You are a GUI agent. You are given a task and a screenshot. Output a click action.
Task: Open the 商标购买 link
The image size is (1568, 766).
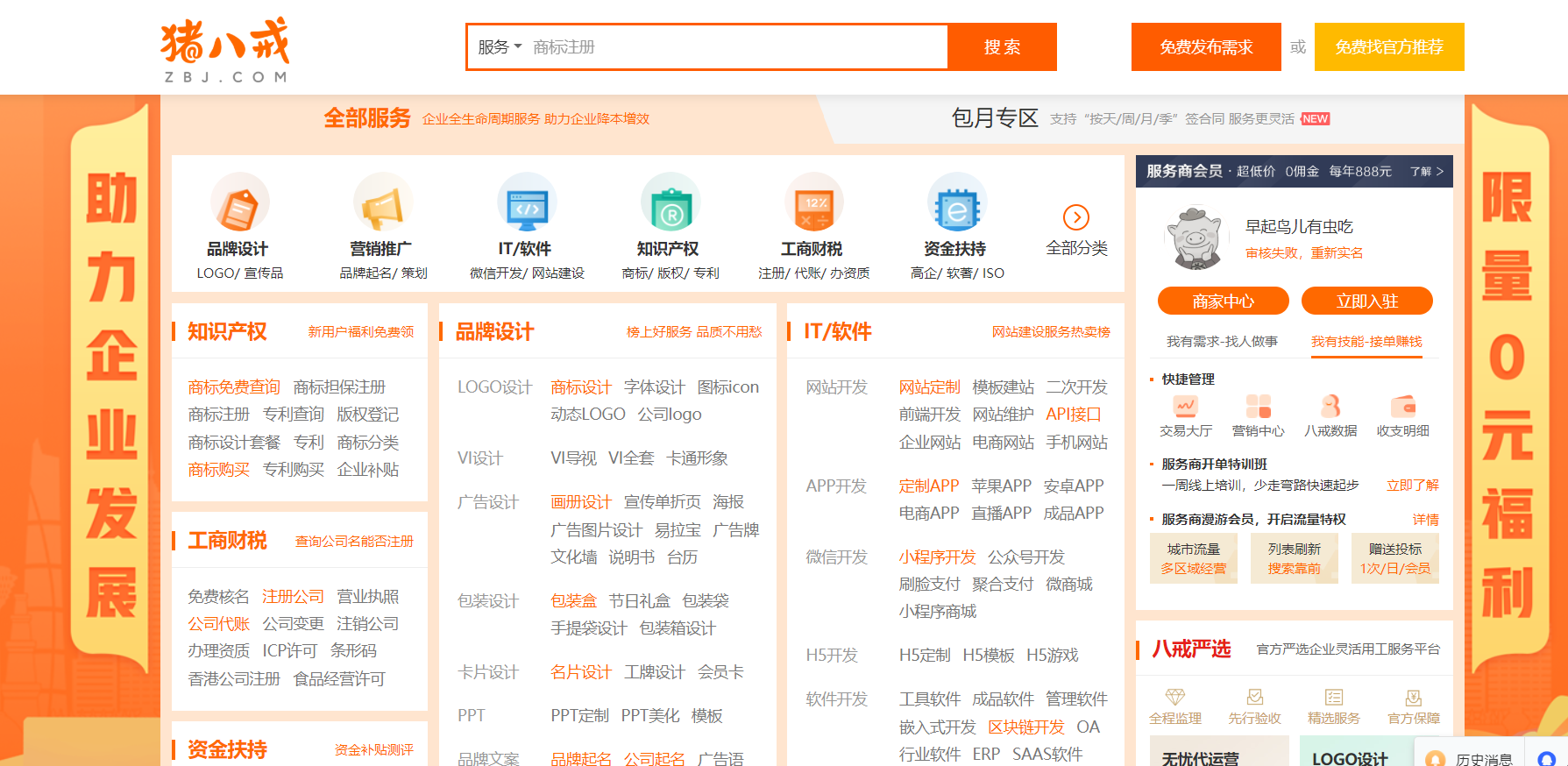tap(218, 469)
